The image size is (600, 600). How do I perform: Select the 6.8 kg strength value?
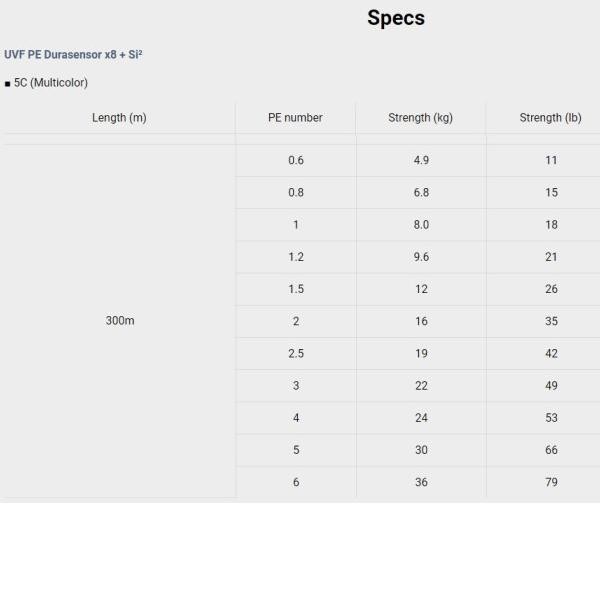tap(421, 192)
